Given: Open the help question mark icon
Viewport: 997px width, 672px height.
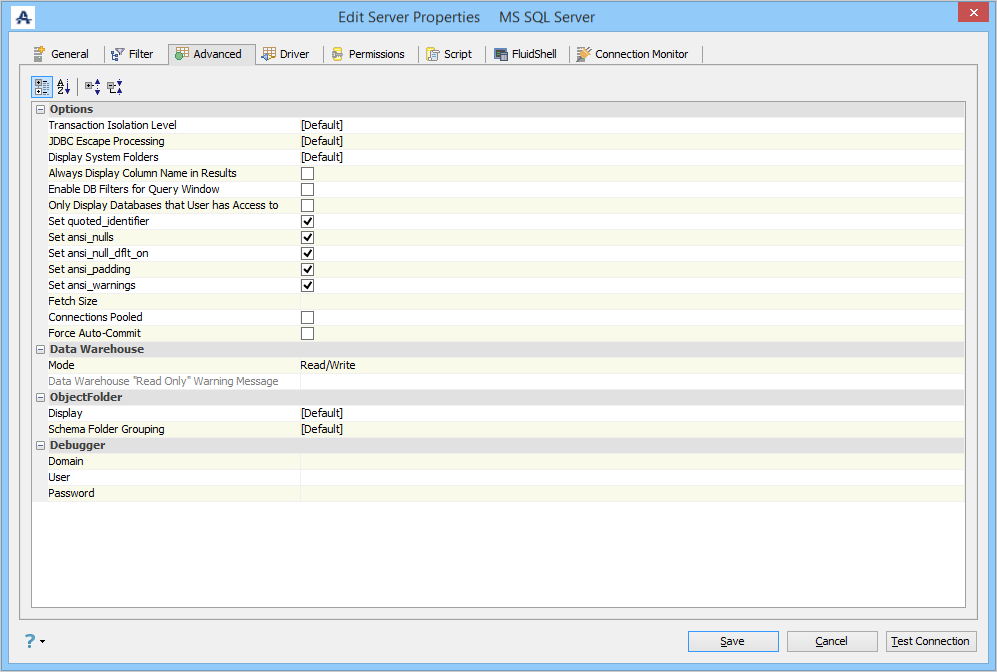Looking at the screenshot, I should click(x=30, y=641).
